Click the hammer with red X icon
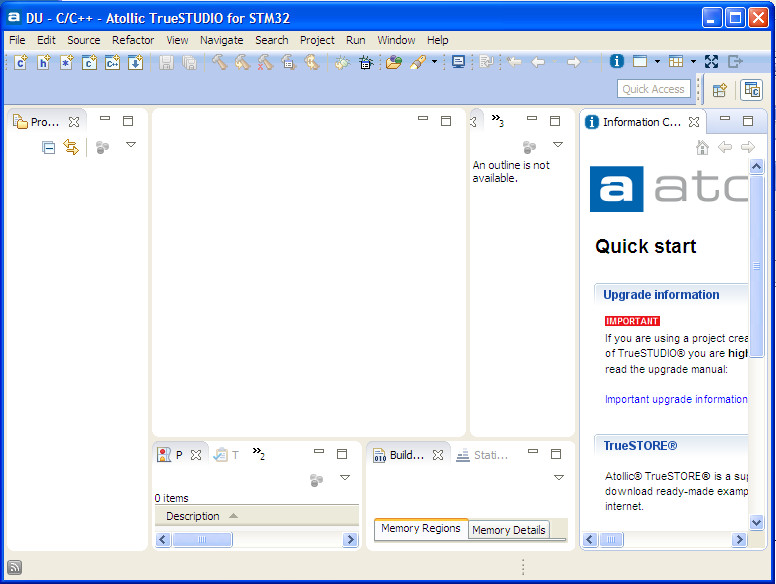 tap(265, 62)
